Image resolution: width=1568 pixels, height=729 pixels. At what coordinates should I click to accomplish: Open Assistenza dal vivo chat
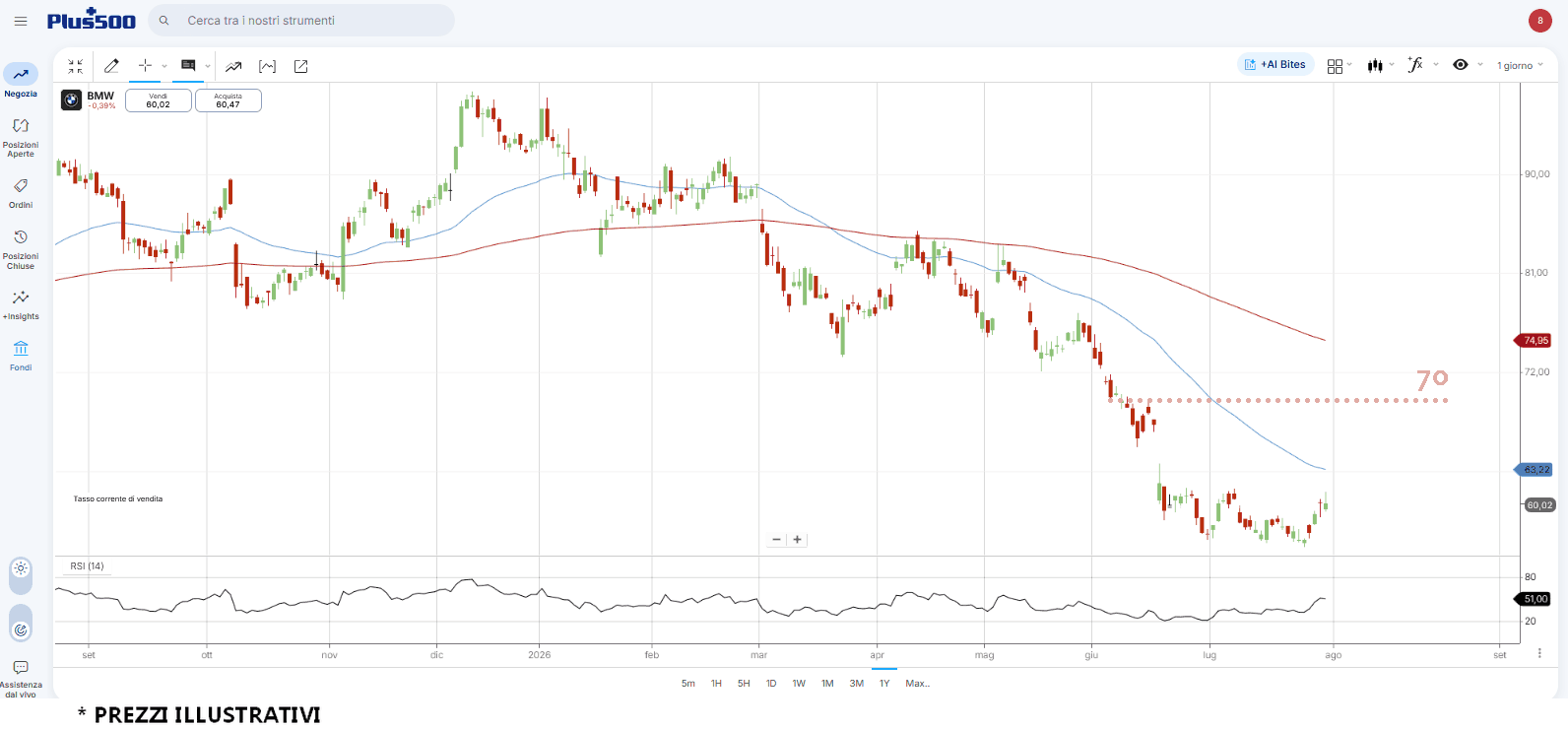tap(21, 678)
